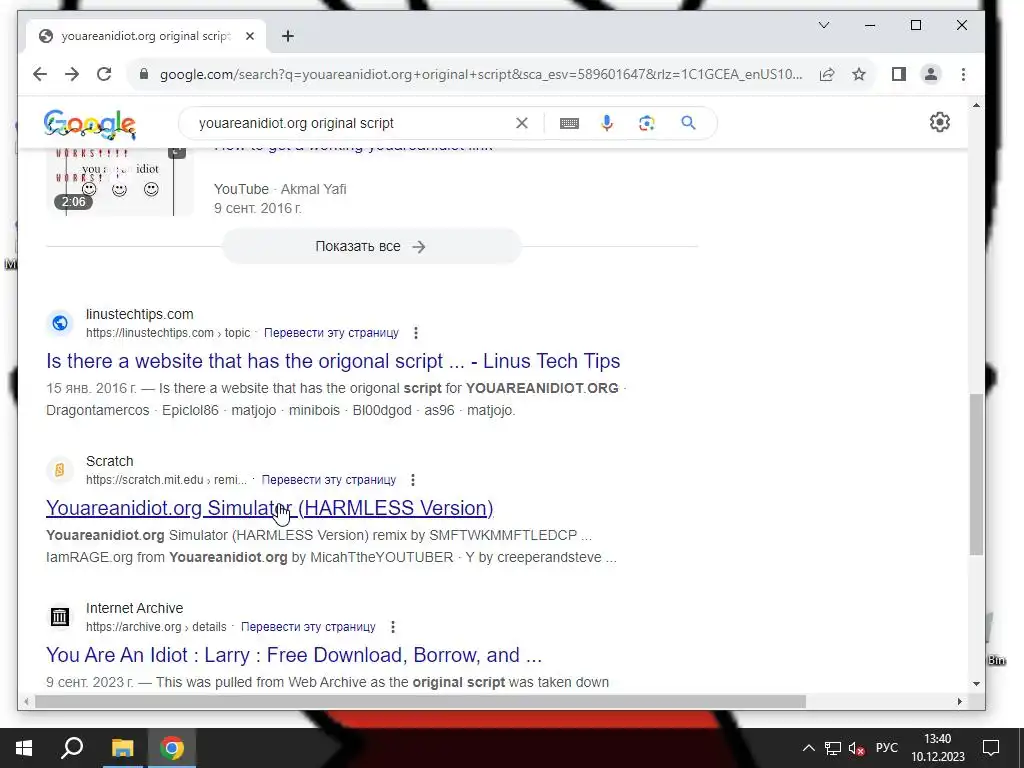Open Youareanidiot.org Simulator (HARMLESS Version) link
The image size is (1024, 768).
(x=270, y=508)
